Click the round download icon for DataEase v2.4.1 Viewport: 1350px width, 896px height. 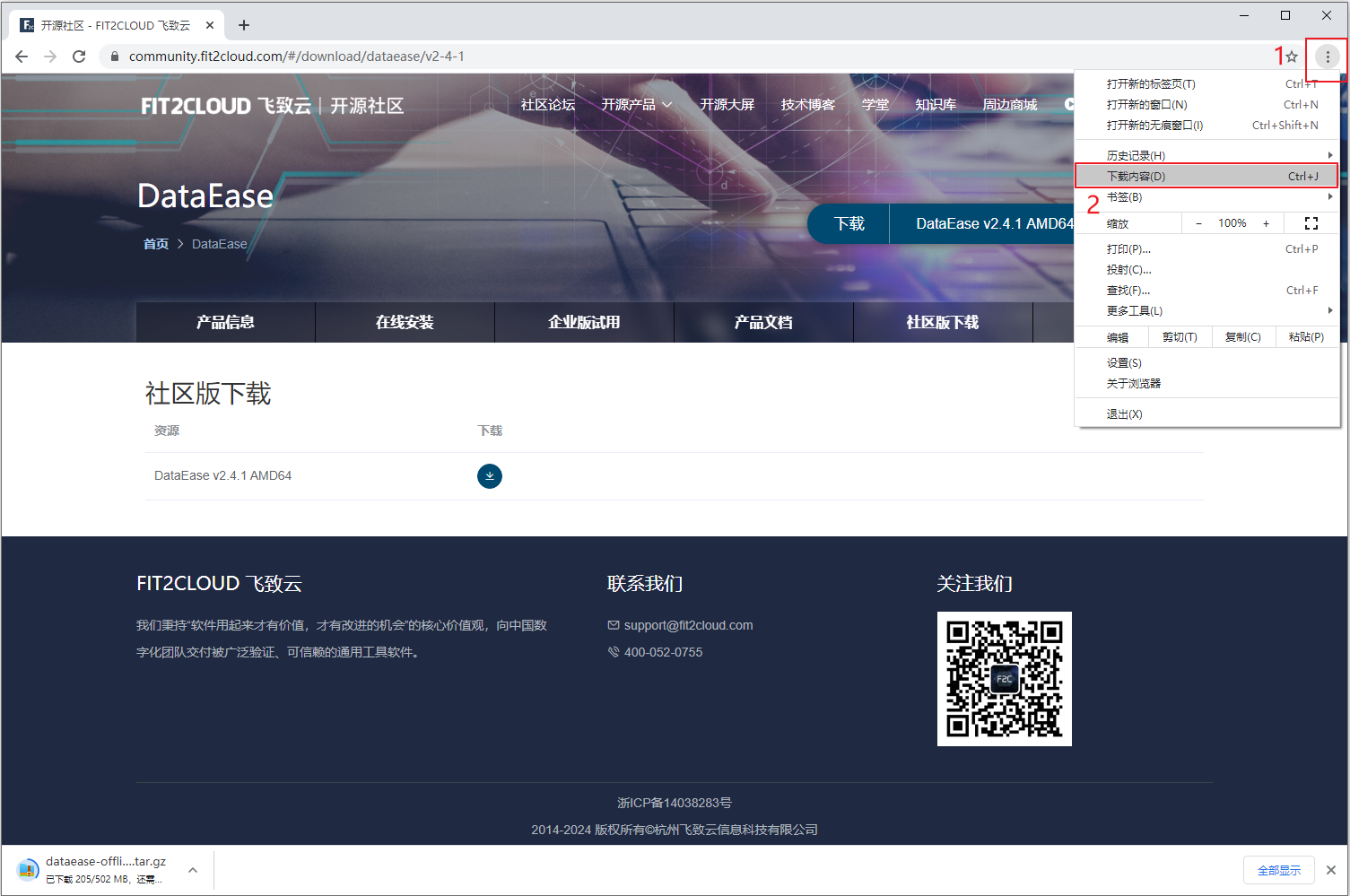click(490, 476)
